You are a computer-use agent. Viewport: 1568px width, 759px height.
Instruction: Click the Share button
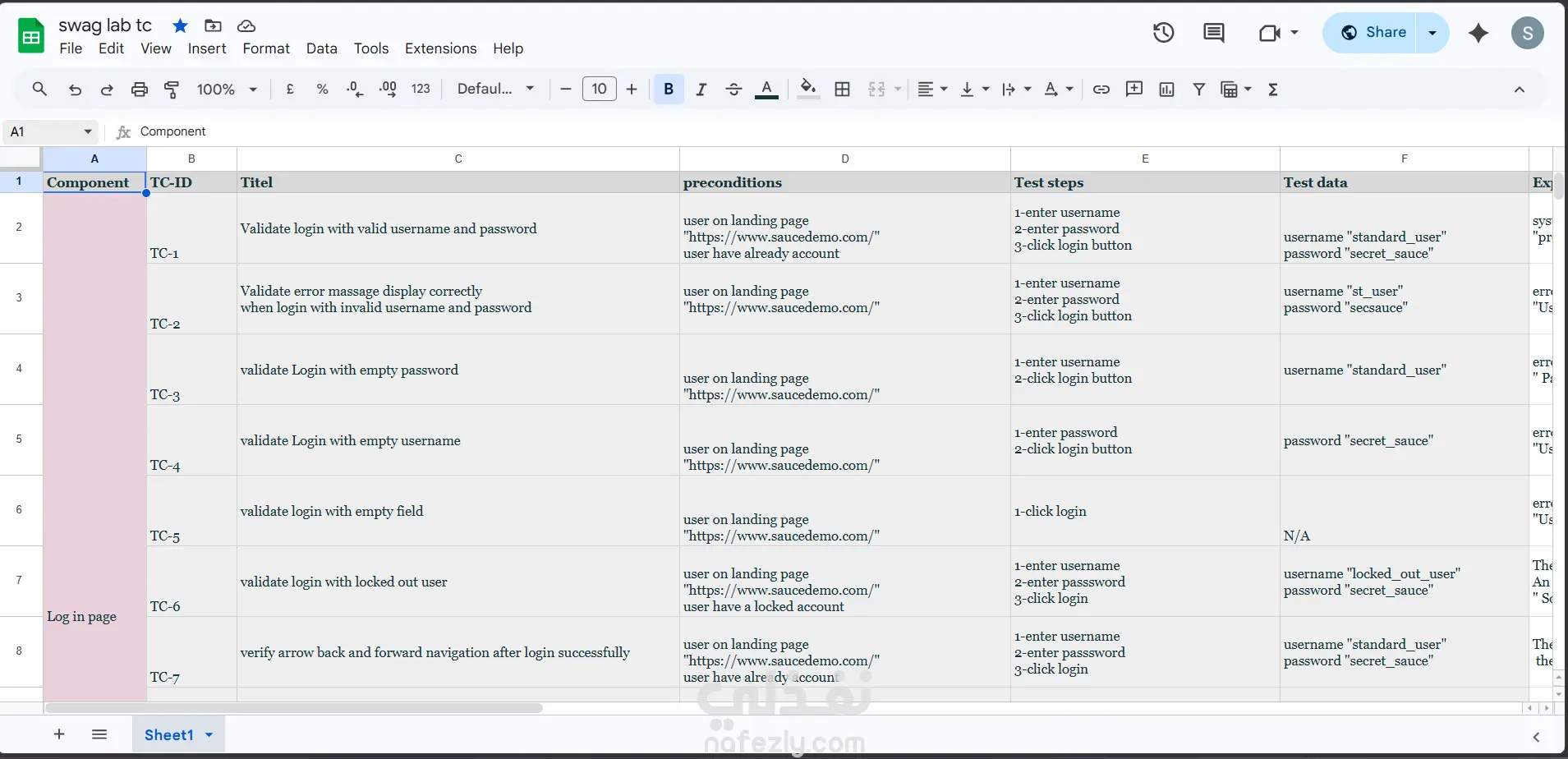(1372, 33)
